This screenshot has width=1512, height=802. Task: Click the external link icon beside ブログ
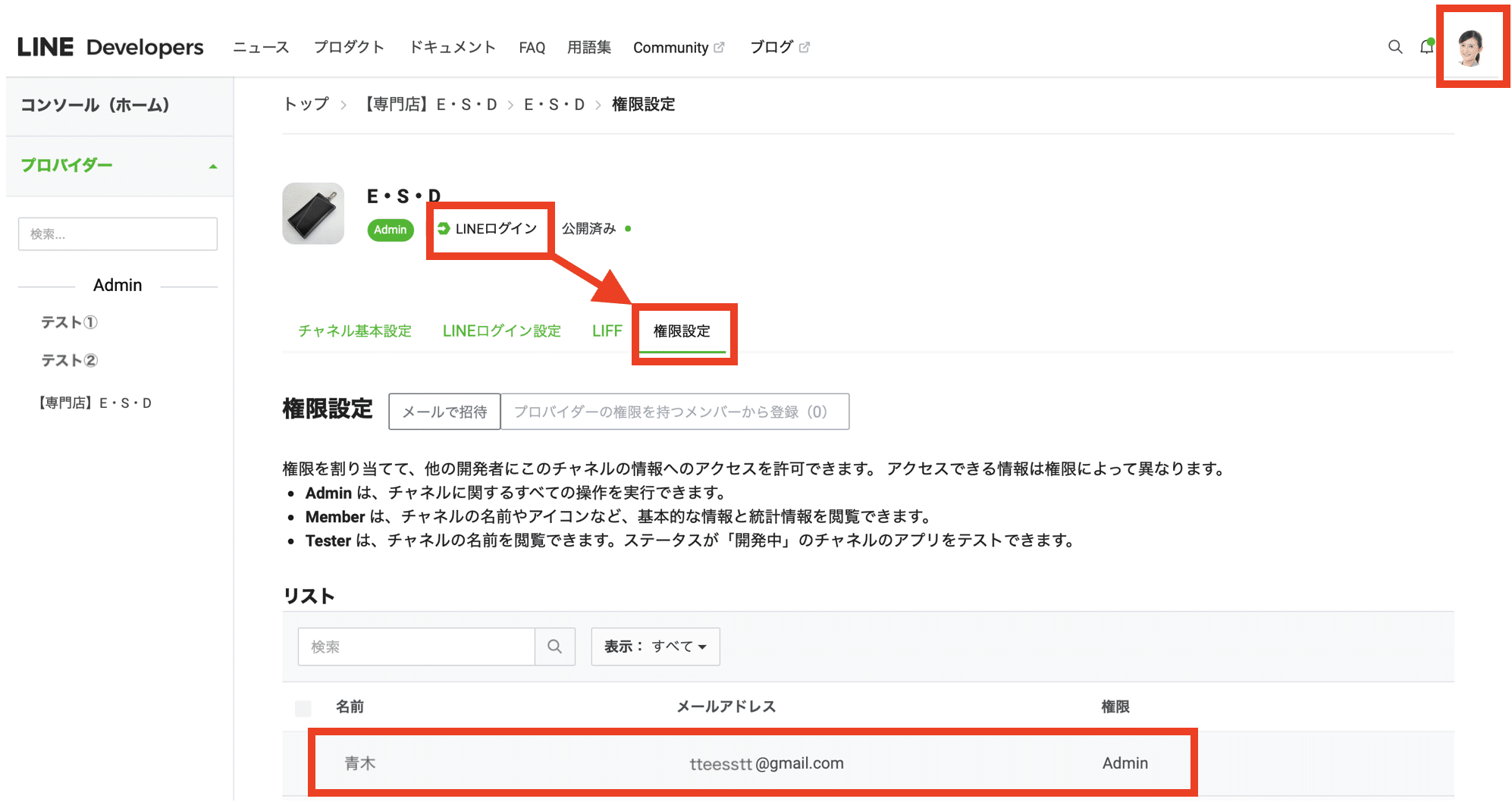click(x=804, y=45)
